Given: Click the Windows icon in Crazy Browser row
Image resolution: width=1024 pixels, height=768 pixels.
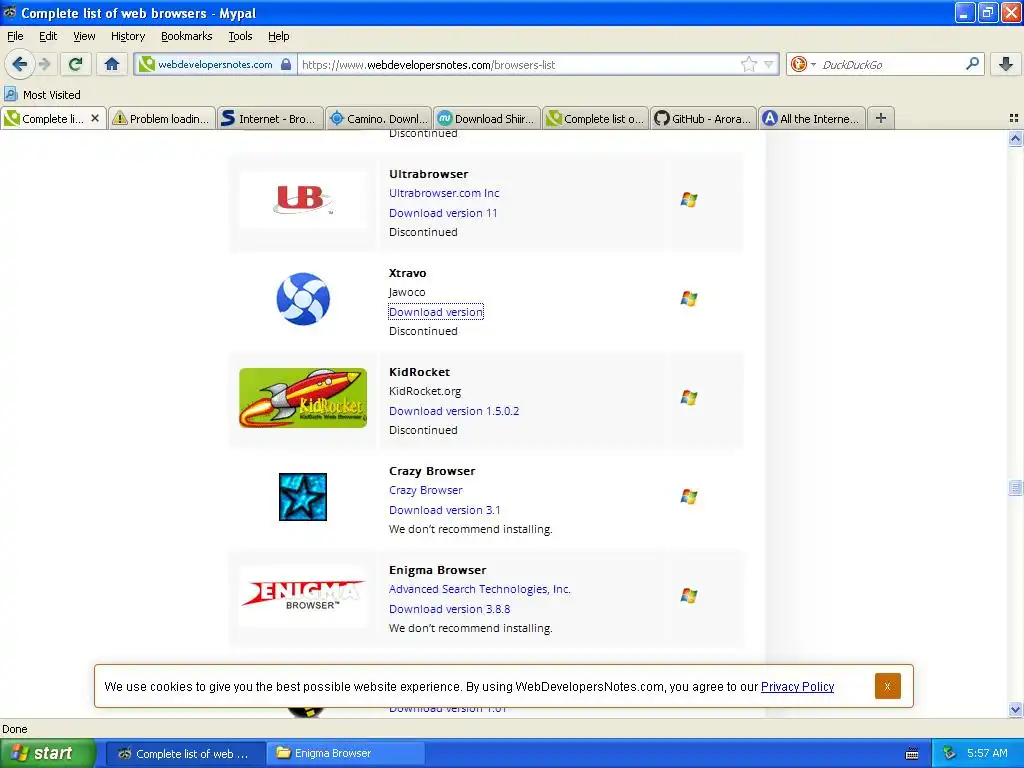Looking at the screenshot, I should (688, 497).
